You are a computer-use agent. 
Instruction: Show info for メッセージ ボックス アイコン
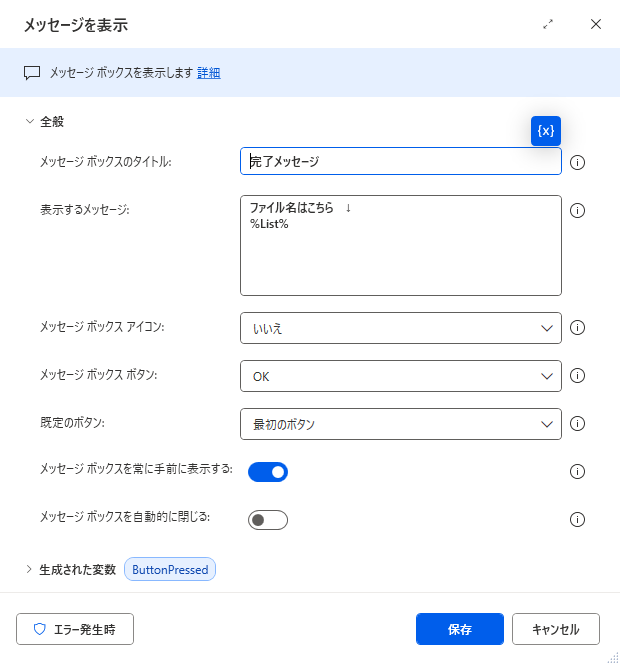click(577, 327)
